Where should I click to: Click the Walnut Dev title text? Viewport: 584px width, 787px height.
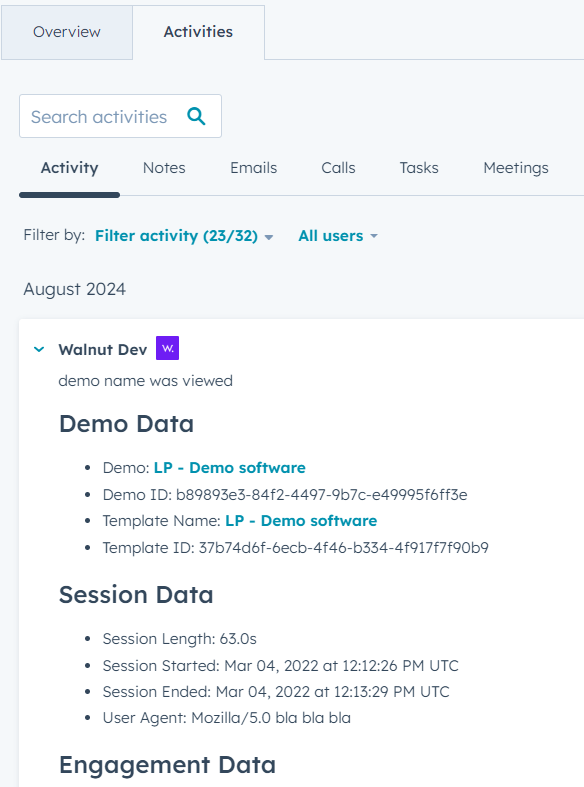click(x=103, y=349)
